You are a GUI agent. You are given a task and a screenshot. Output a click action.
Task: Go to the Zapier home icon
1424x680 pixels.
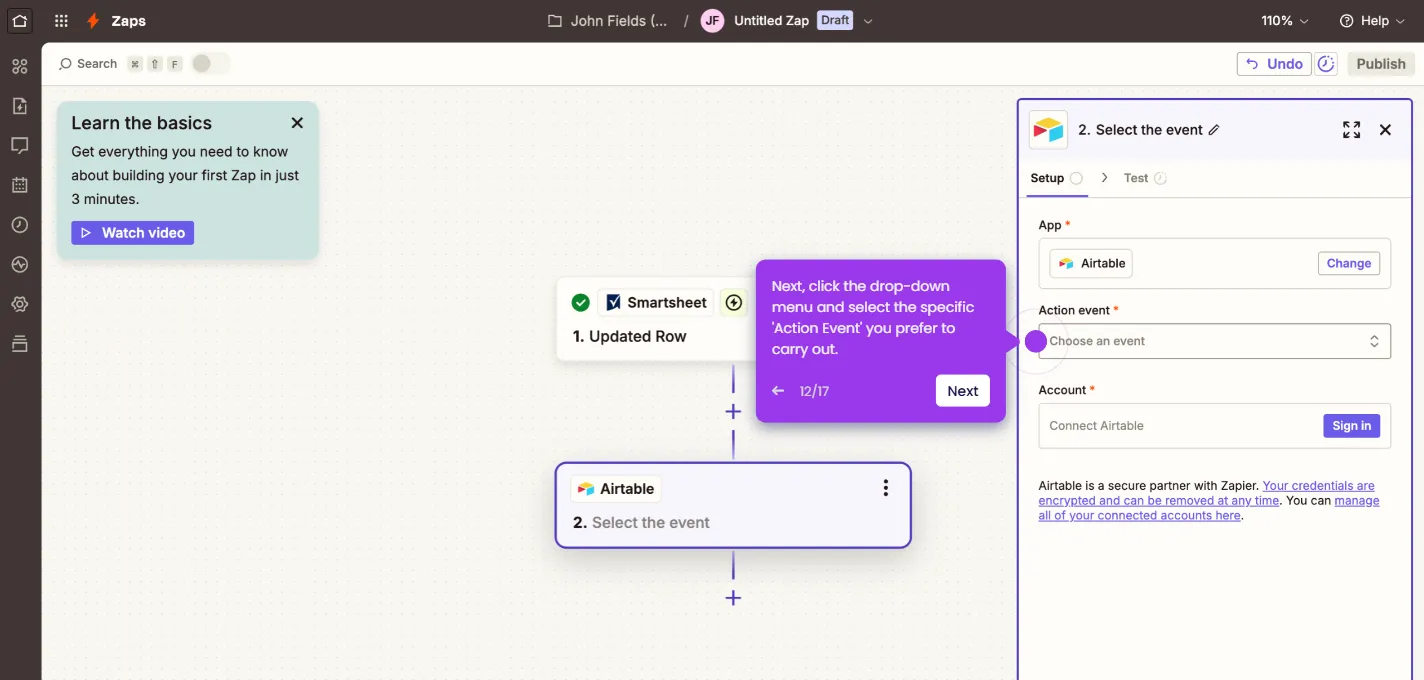(20, 20)
